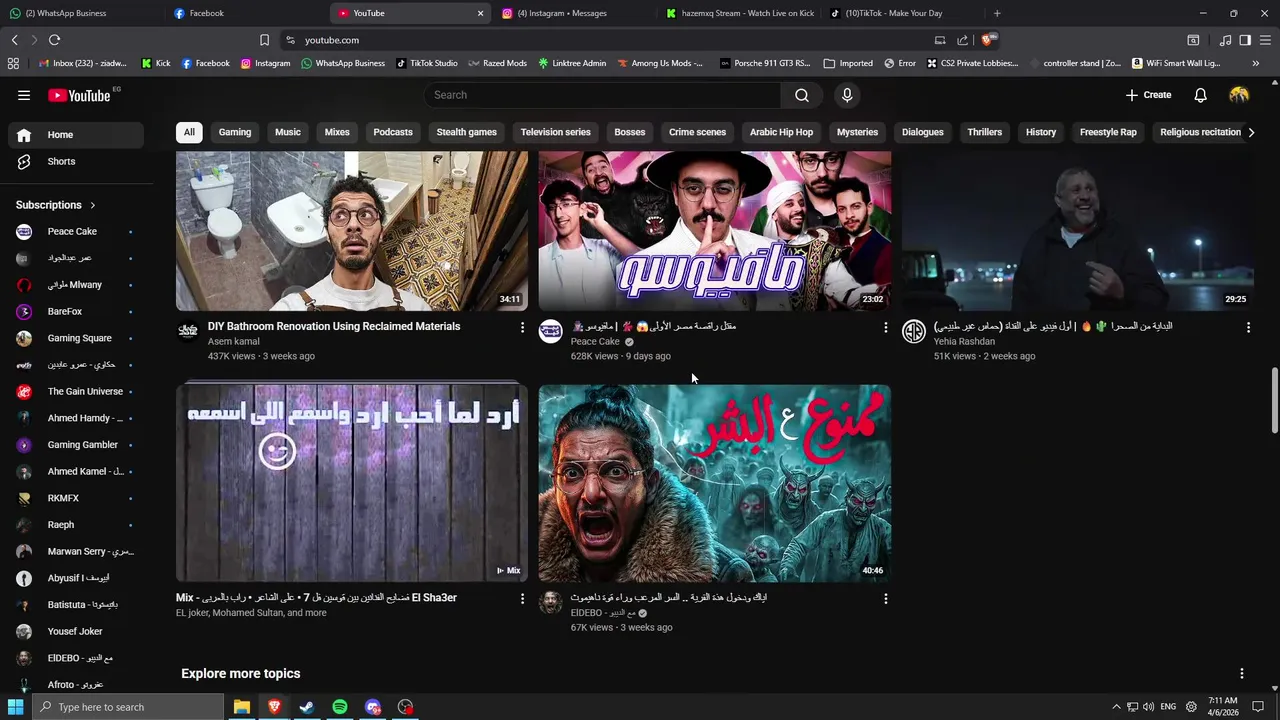Open Spotify from the taskbar
The image size is (1280, 720).
340,707
